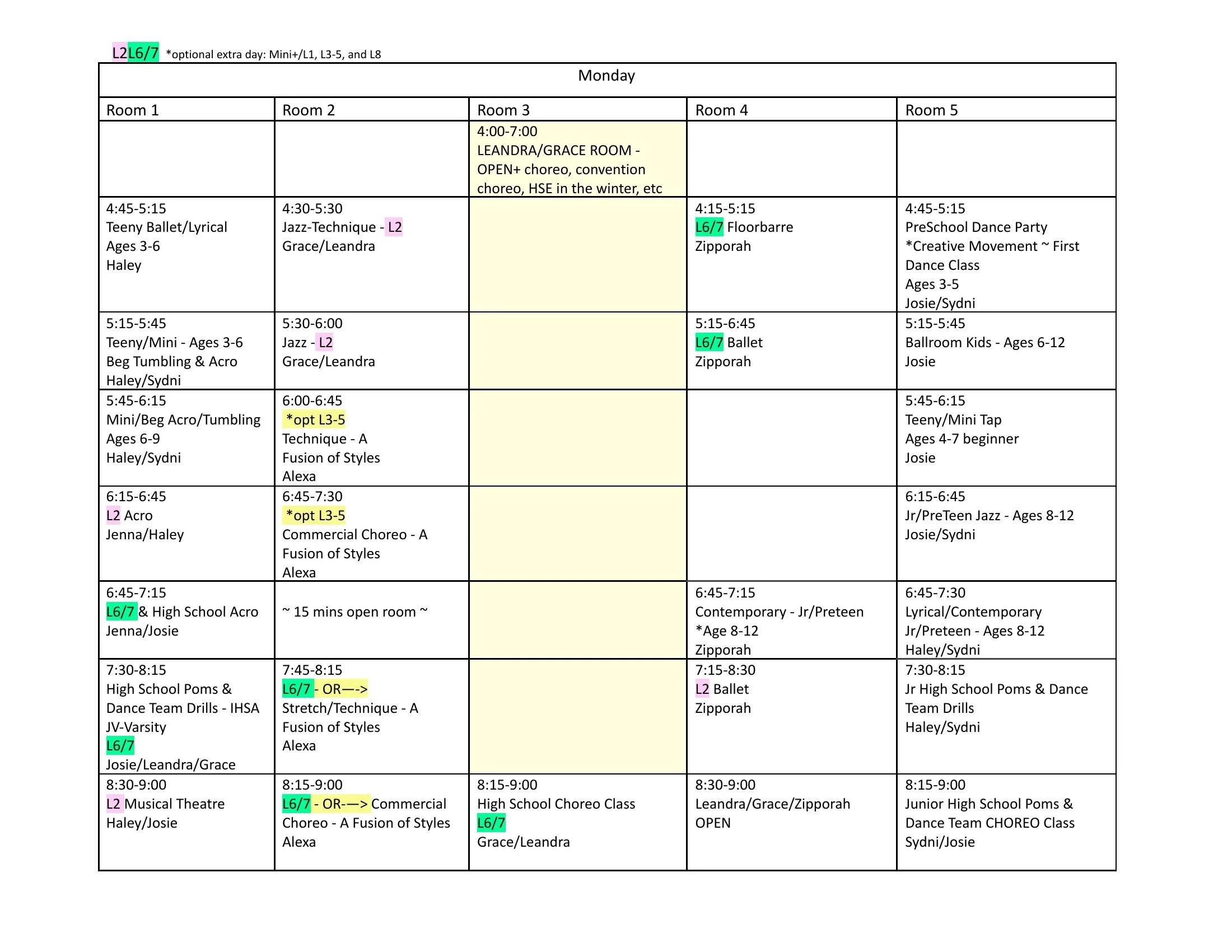The image size is (1232, 952).
Task: Select the Room 1 column header
Action: (x=133, y=110)
